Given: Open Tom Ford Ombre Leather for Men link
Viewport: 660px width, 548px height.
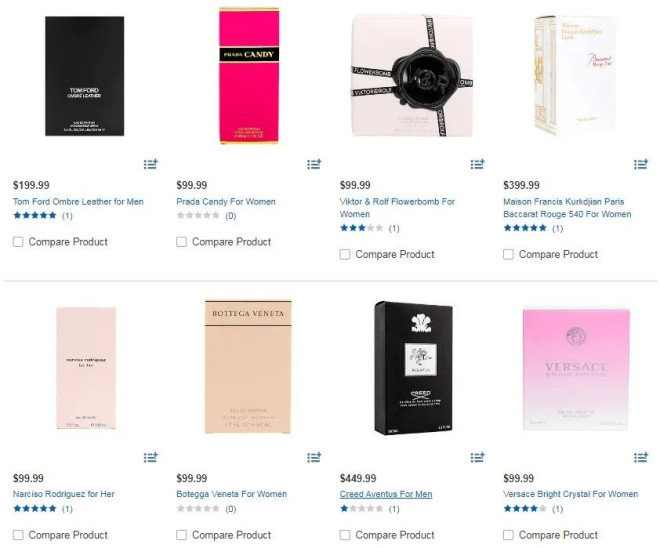Looking at the screenshot, I should [x=78, y=202].
